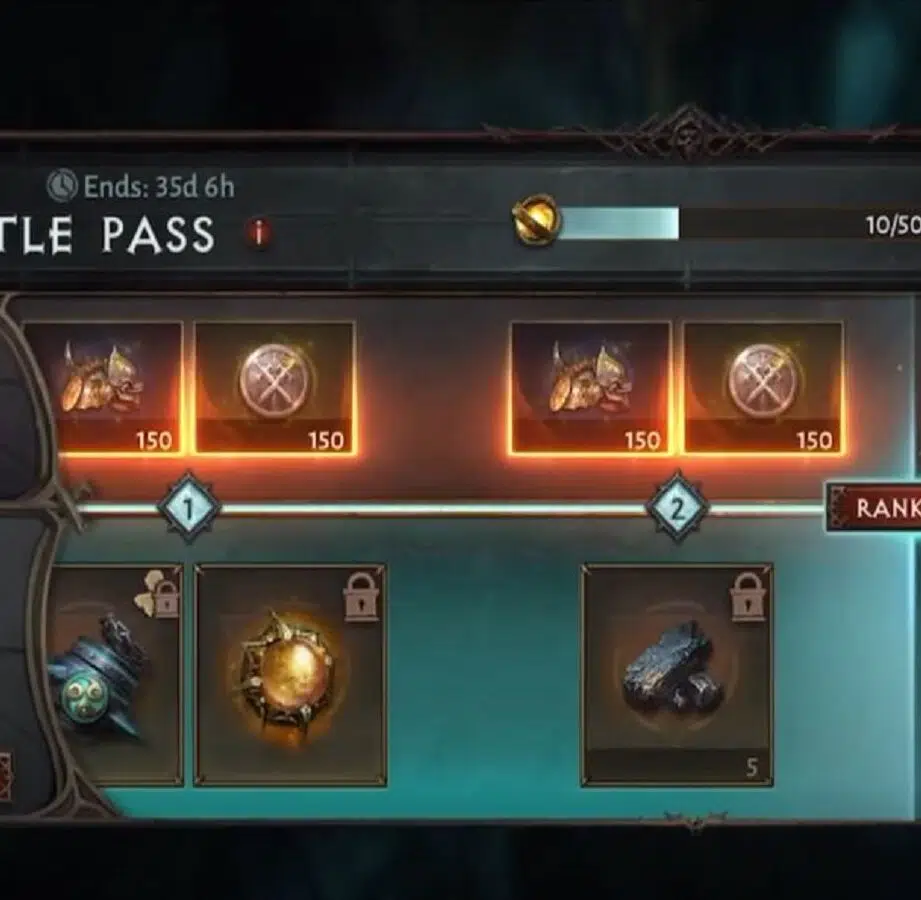Click the padlock on the golden gem tile
921x900 pixels.
coord(361,598)
